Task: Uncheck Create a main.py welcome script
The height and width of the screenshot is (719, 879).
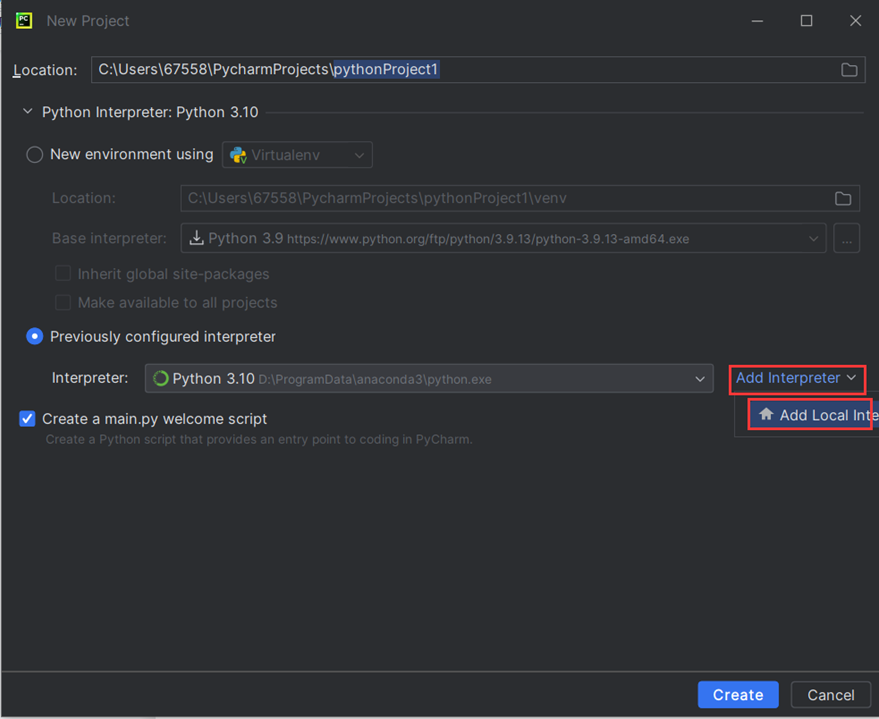Action: coord(27,419)
